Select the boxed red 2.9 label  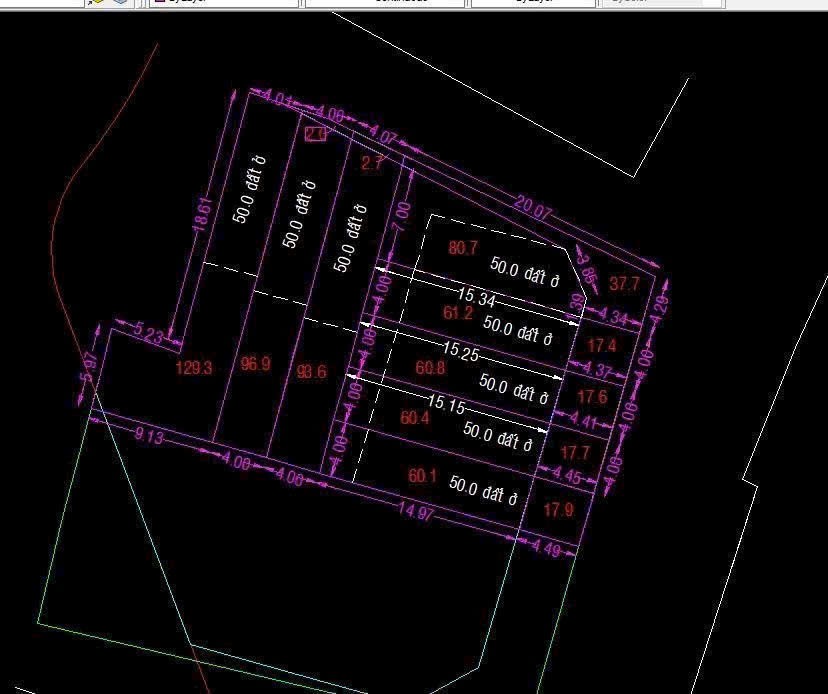[x=316, y=134]
